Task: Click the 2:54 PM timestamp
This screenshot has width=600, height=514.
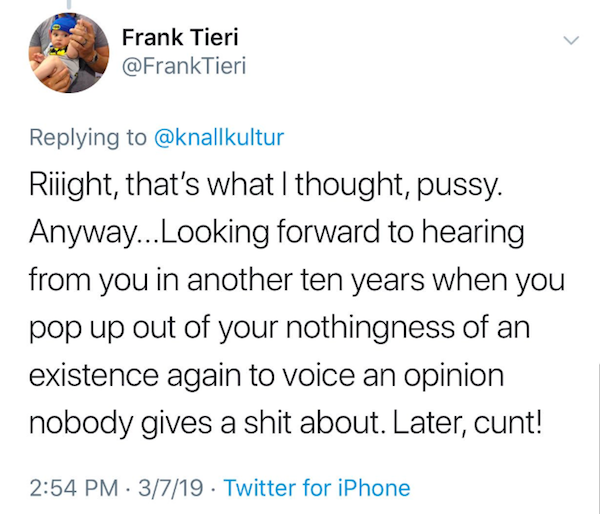Action: pyautogui.click(x=74, y=488)
